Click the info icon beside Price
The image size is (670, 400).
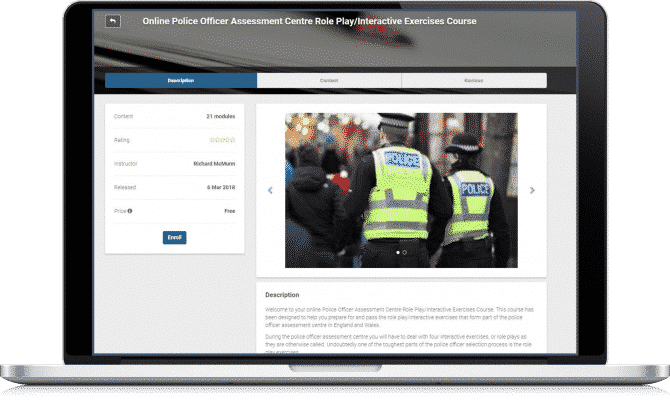pyautogui.click(x=131, y=211)
